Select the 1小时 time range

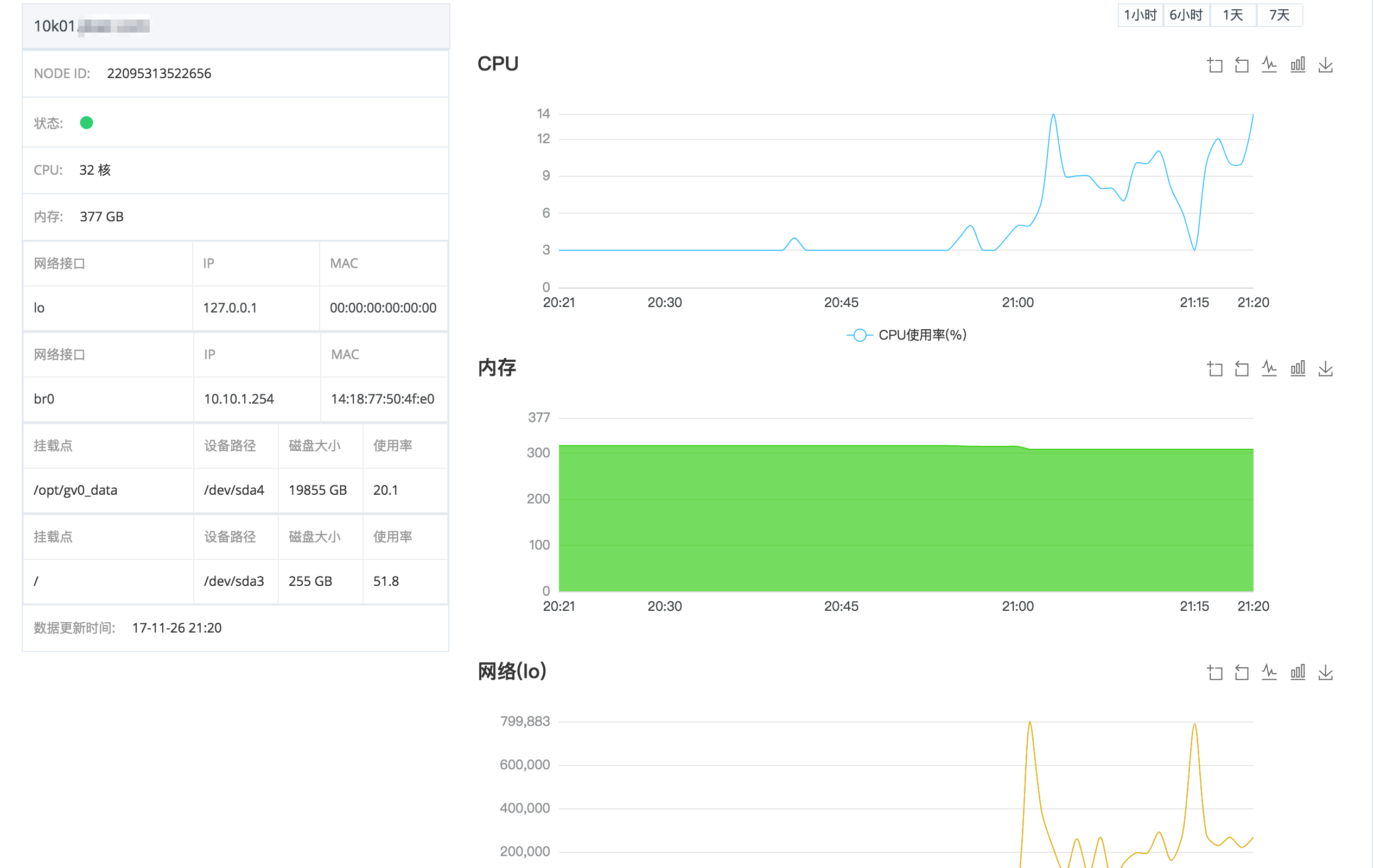1140,15
